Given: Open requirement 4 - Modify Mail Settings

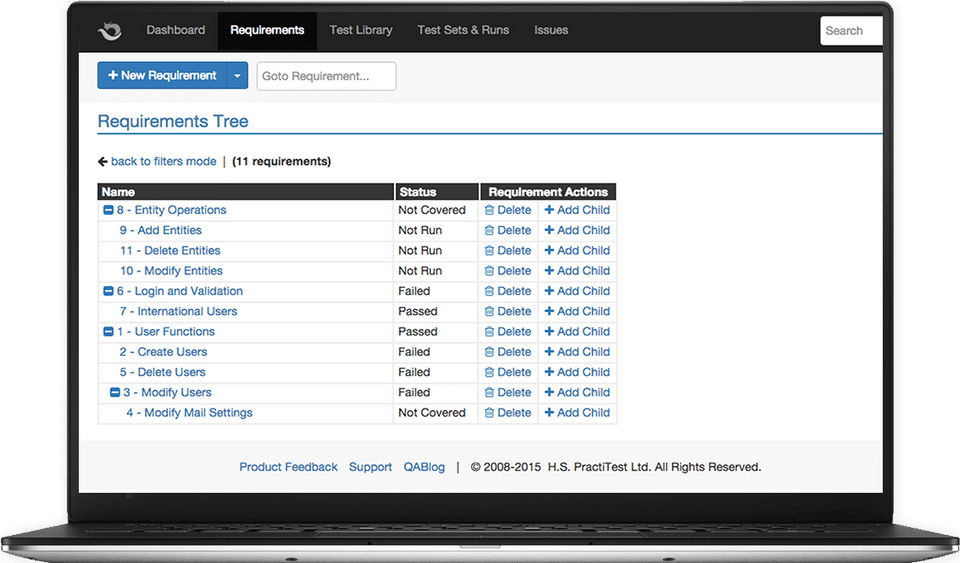Looking at the screenshot, I should [189, 412].
